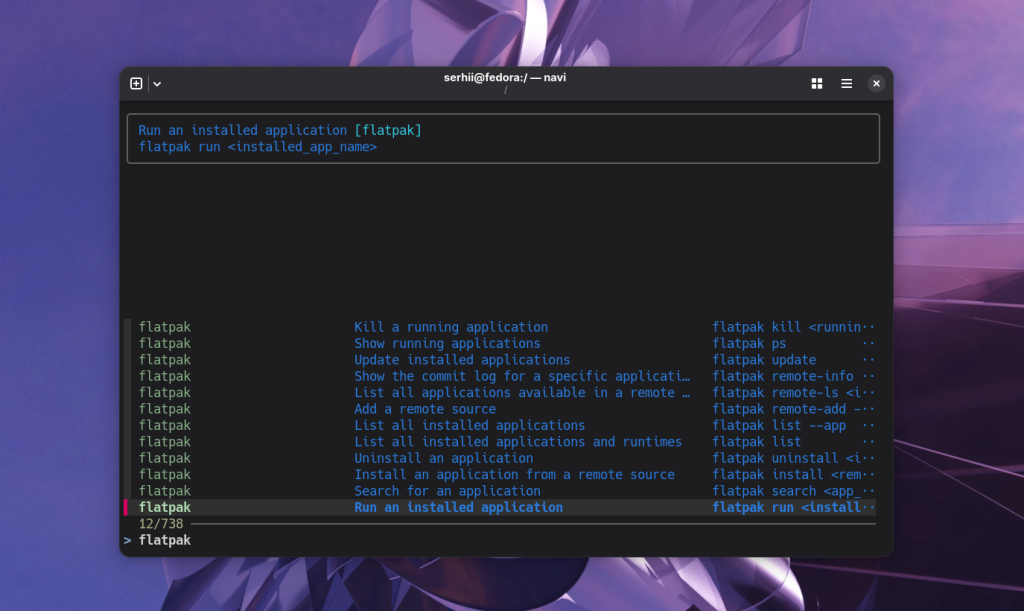
Task: Select the 'Update installed applications' row
Action: [x=500, y=360]
